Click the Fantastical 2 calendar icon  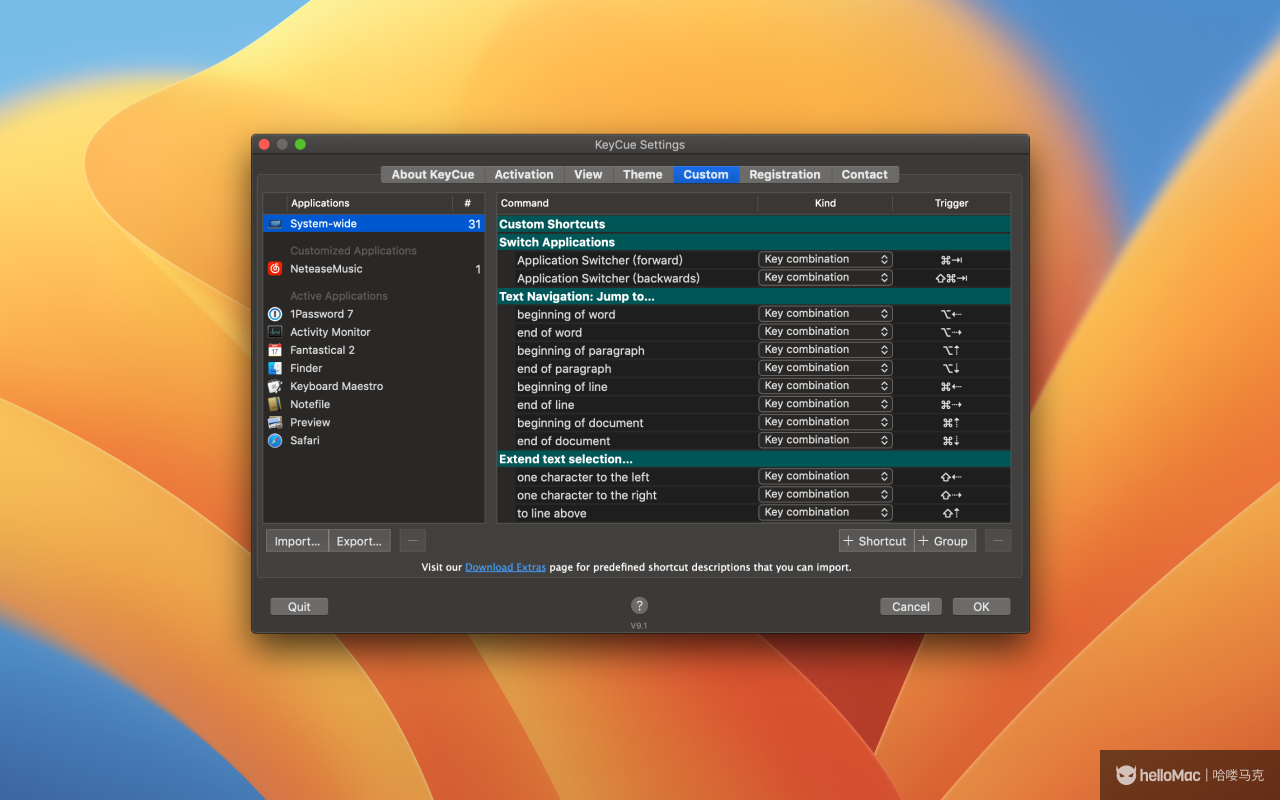[x=275, y=350]
